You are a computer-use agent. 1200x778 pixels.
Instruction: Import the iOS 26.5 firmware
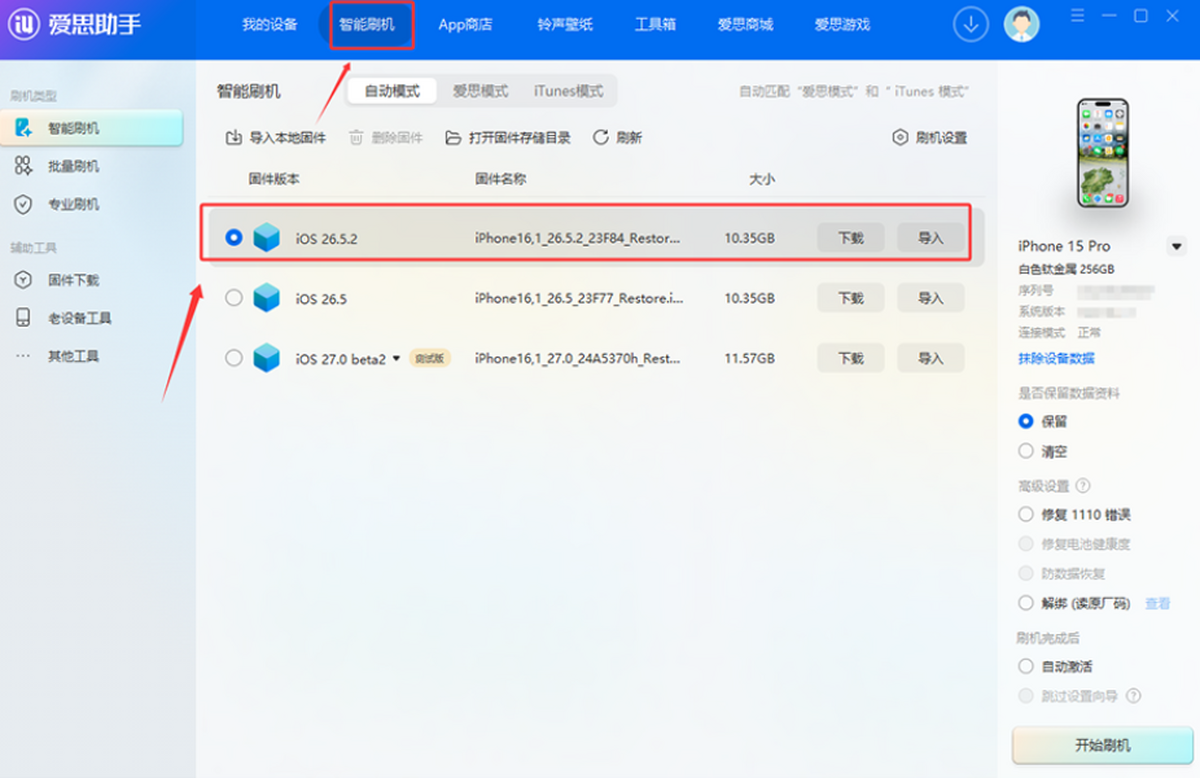(931, 298)
